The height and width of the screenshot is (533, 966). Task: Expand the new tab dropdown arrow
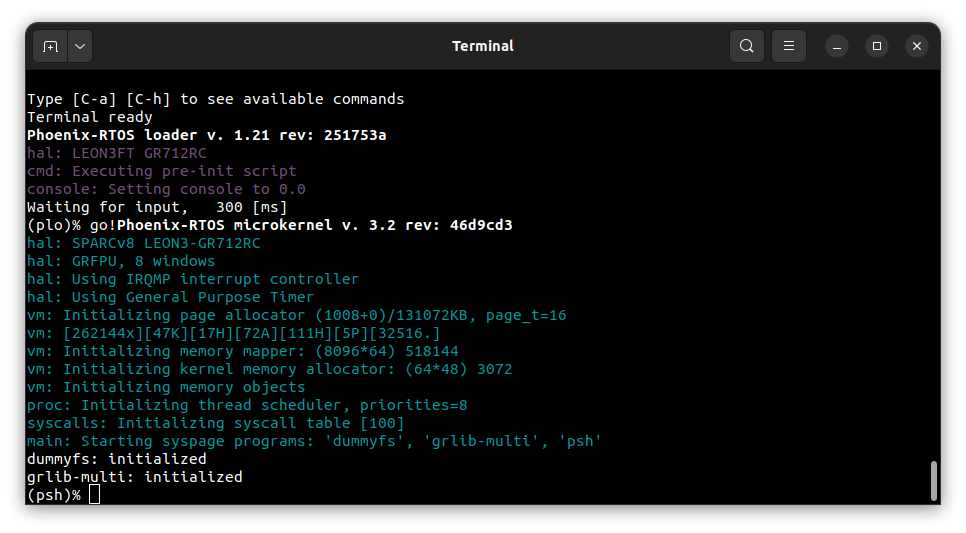[x=80, y=46]
